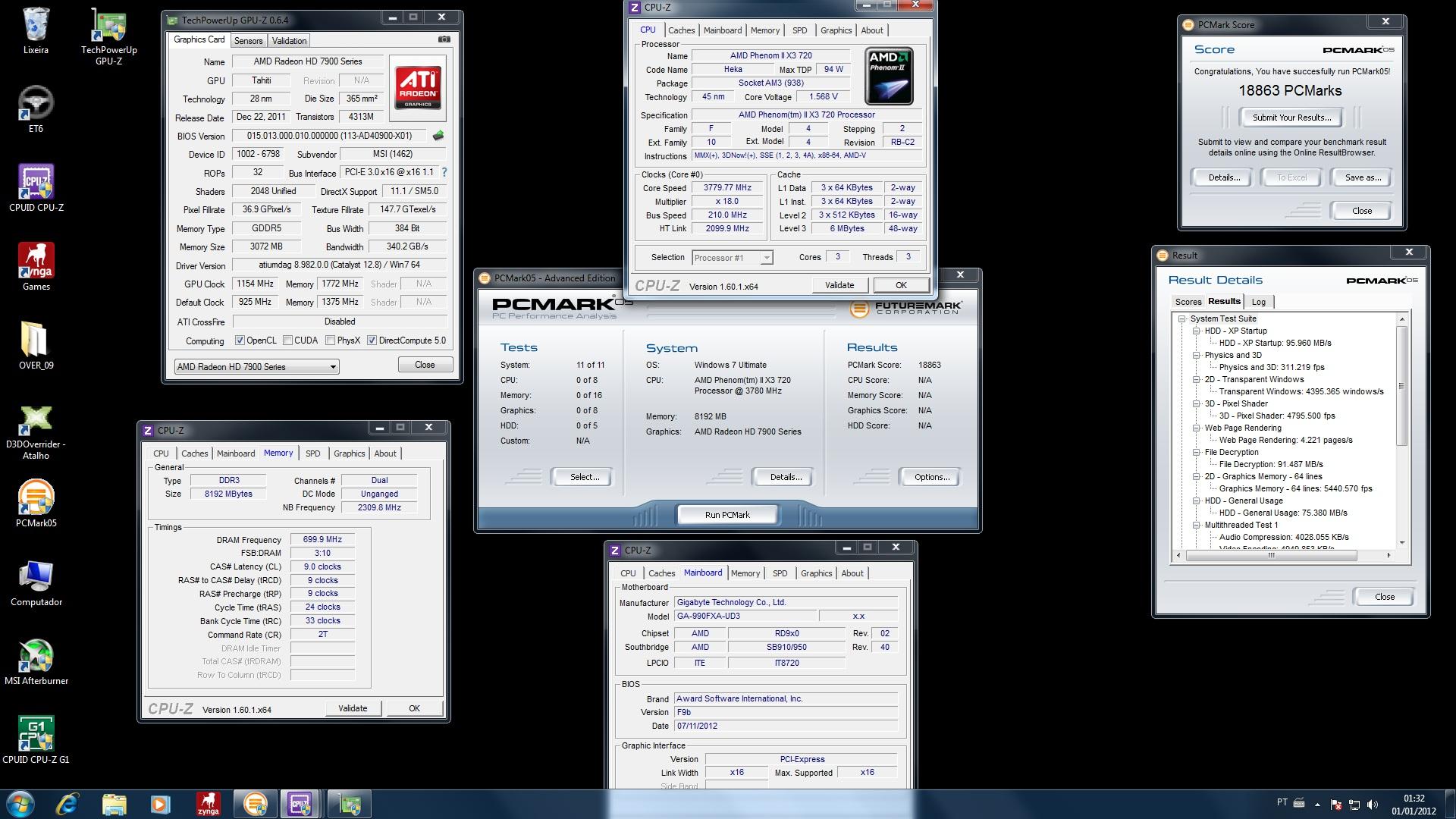The image size is (1456, 819).
Task: Open Graphics tab in CPU-Z Mainboard window
Action: click(x=816, y=573)
